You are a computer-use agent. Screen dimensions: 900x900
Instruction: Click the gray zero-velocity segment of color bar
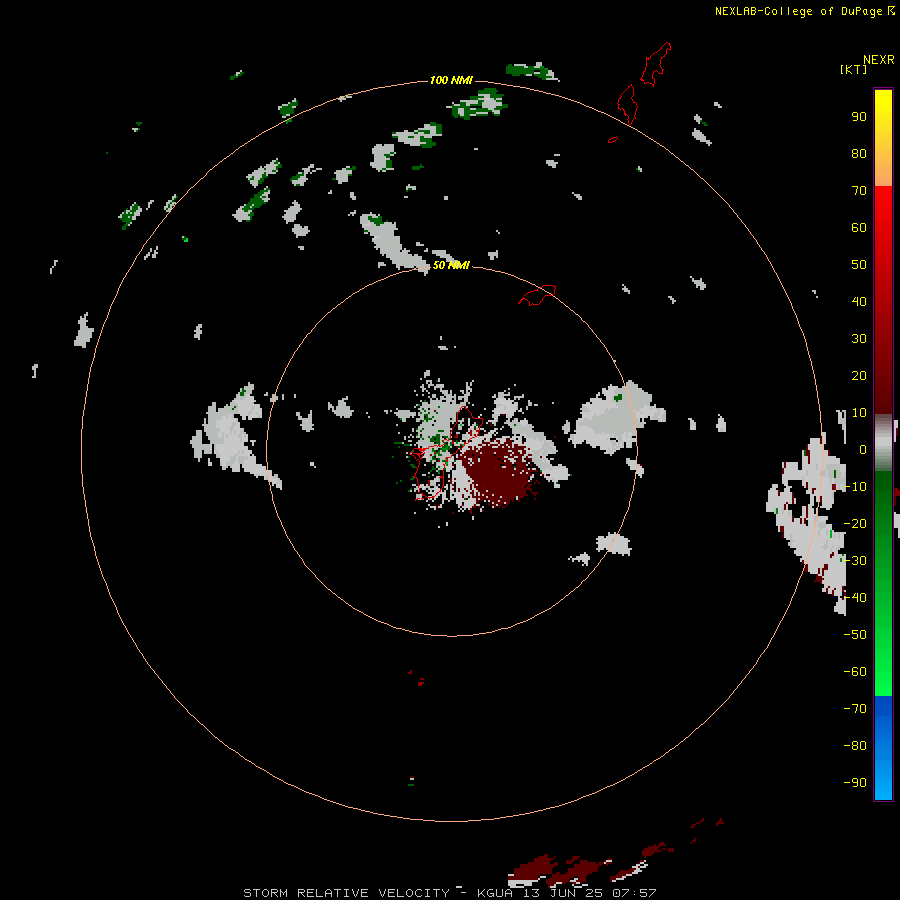883,443
